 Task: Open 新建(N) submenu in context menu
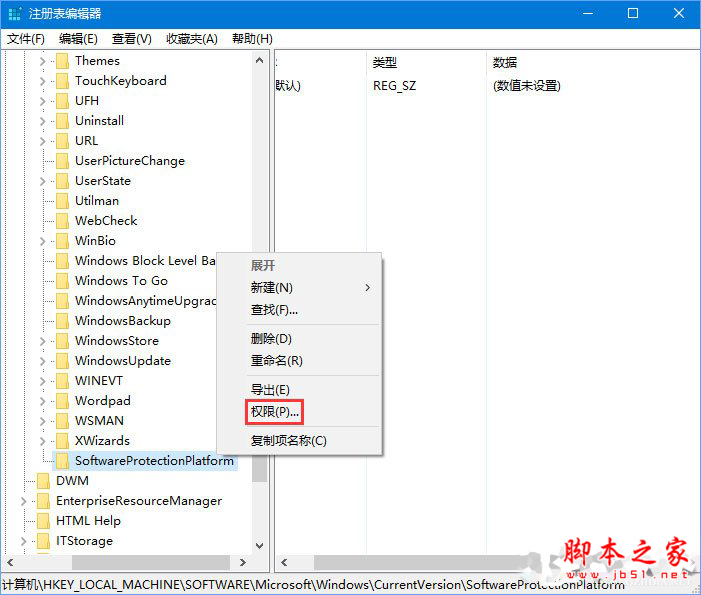point(300,287)
